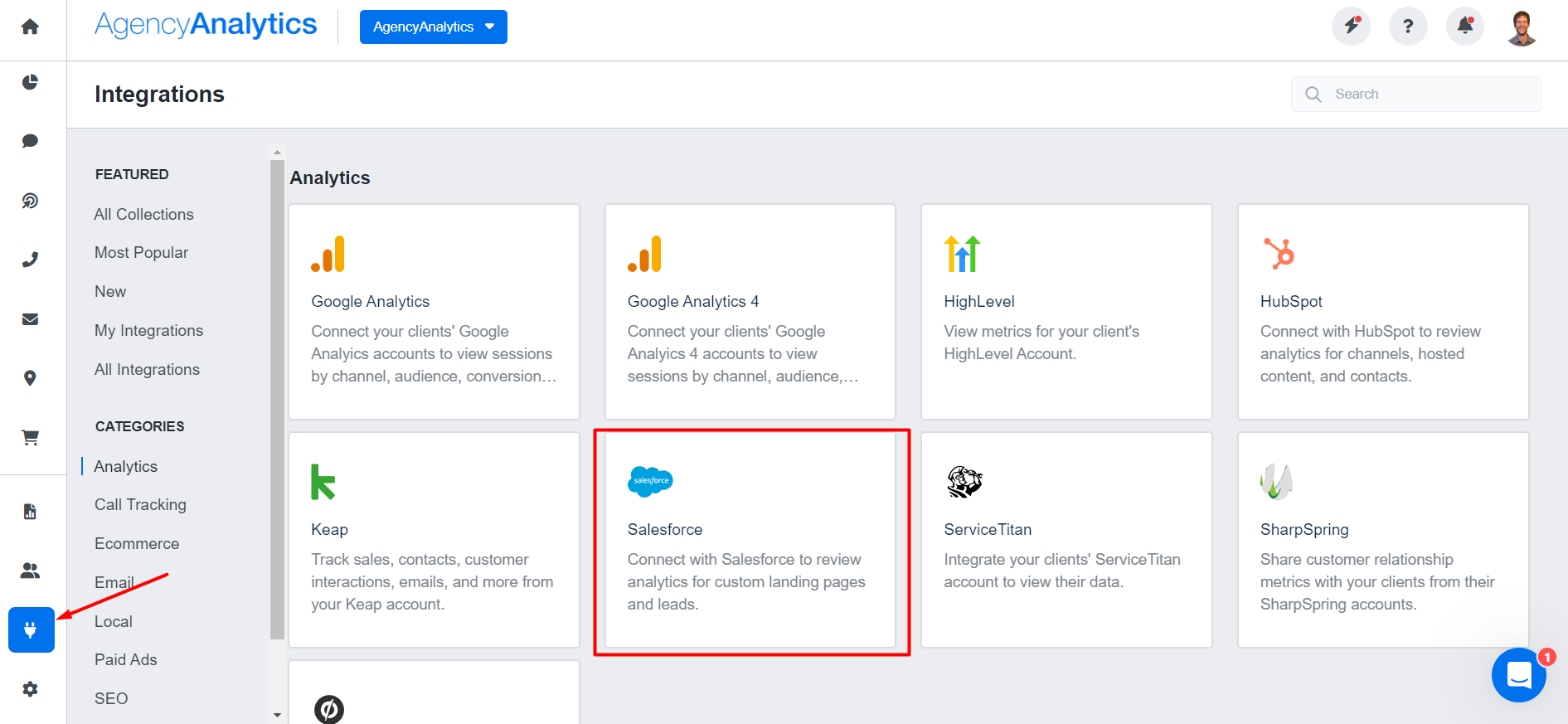Click the home icon in sidebar

tap(30, 27)
